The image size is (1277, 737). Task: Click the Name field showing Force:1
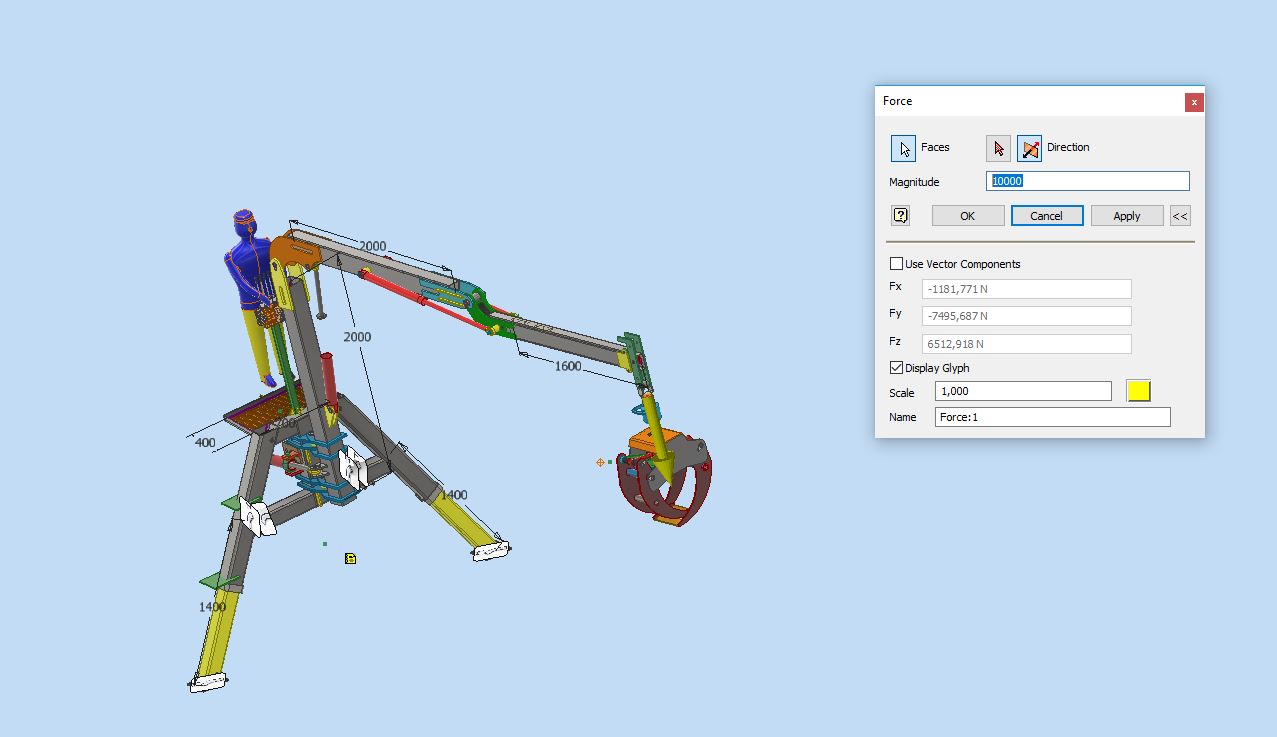pos(1052,417)
